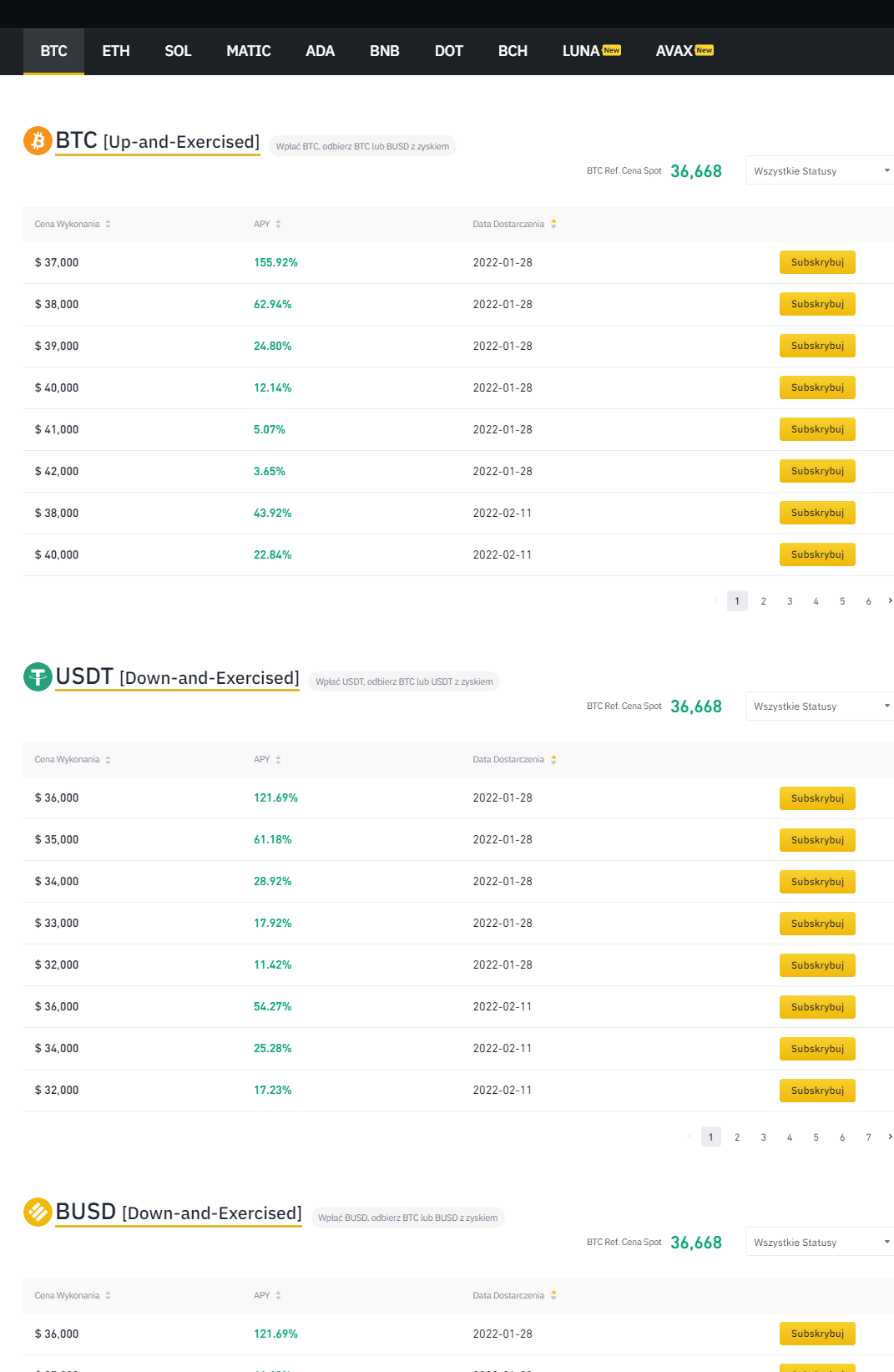The width and height of the screenshot is (894, 1372).
Task: Sort BUSD table by APY arrows
Action: click(278, 1295)
